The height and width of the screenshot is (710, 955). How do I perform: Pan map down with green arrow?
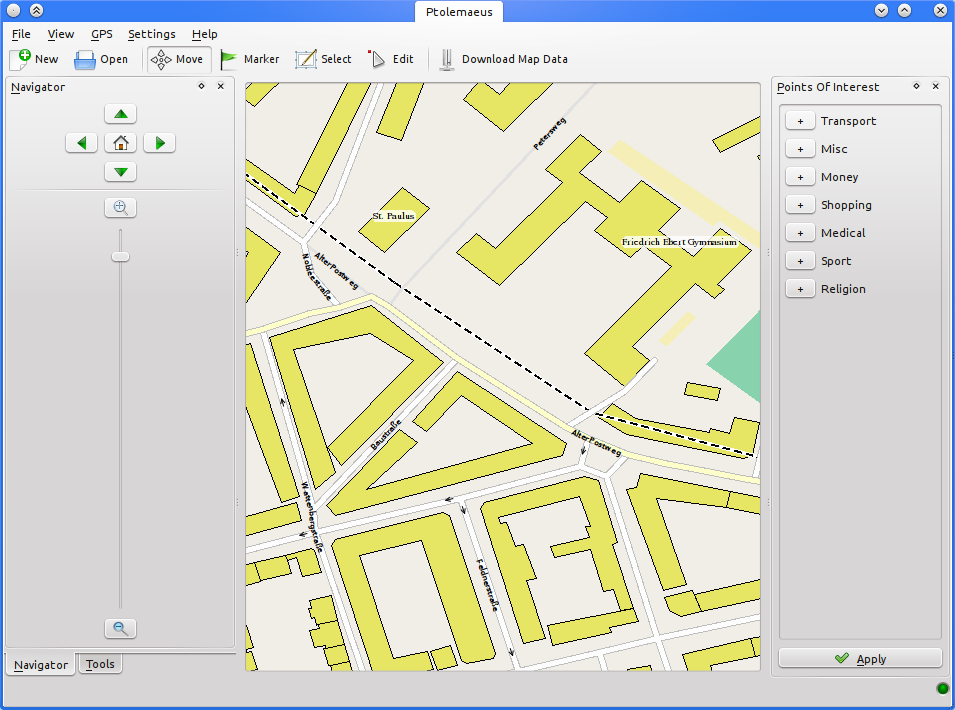(120, 172)
